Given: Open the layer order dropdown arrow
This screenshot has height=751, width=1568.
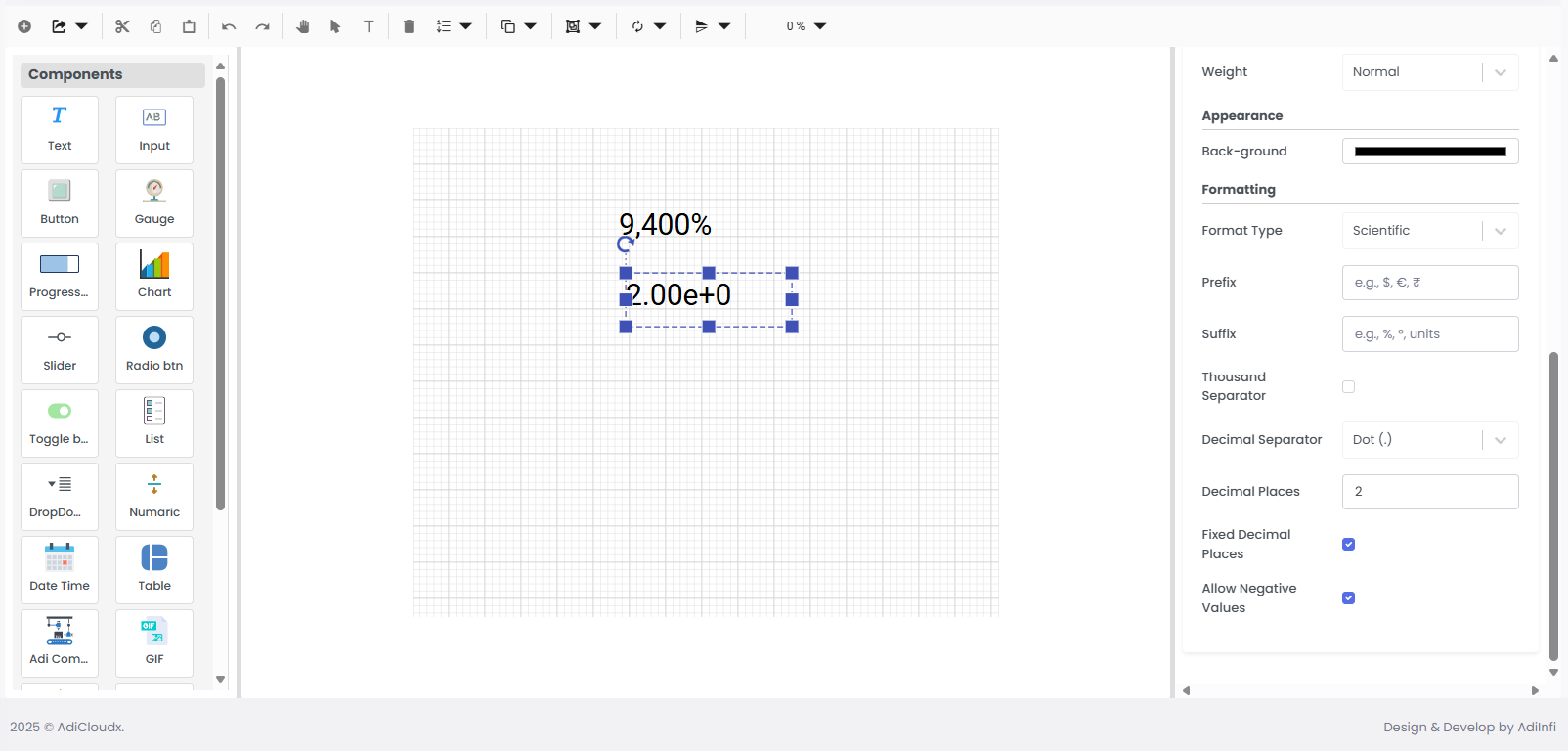Looking at the screenshot, I should tap(531, 26).
